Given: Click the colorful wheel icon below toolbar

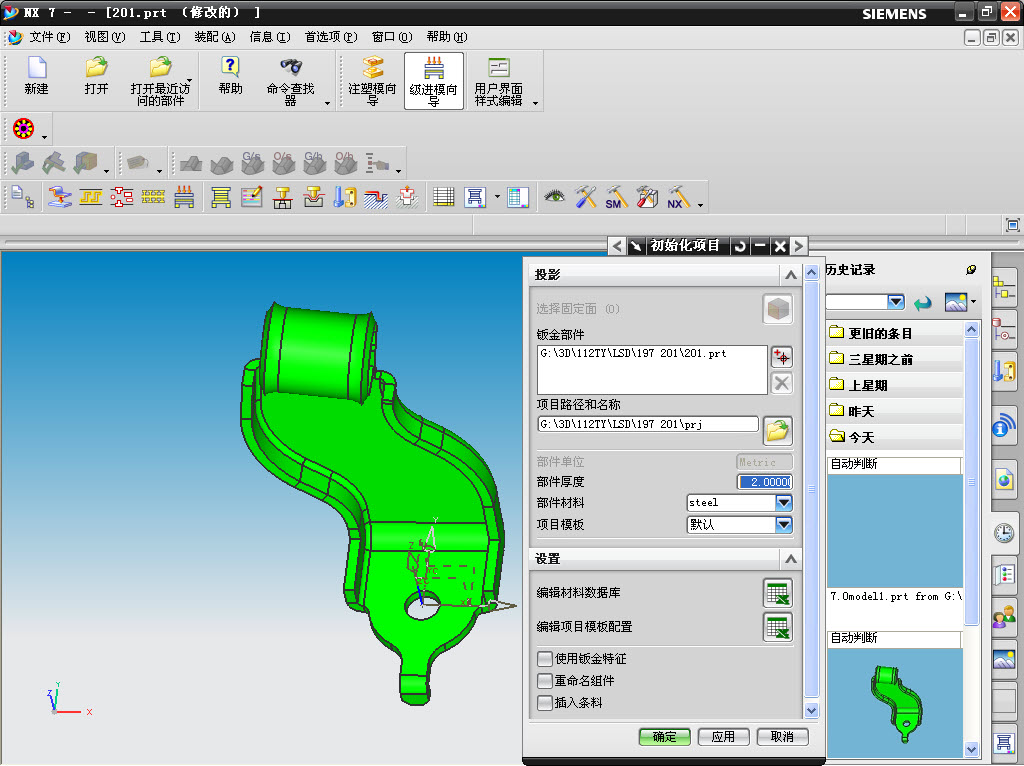Looking at the screenshot, I should [24, 129].
